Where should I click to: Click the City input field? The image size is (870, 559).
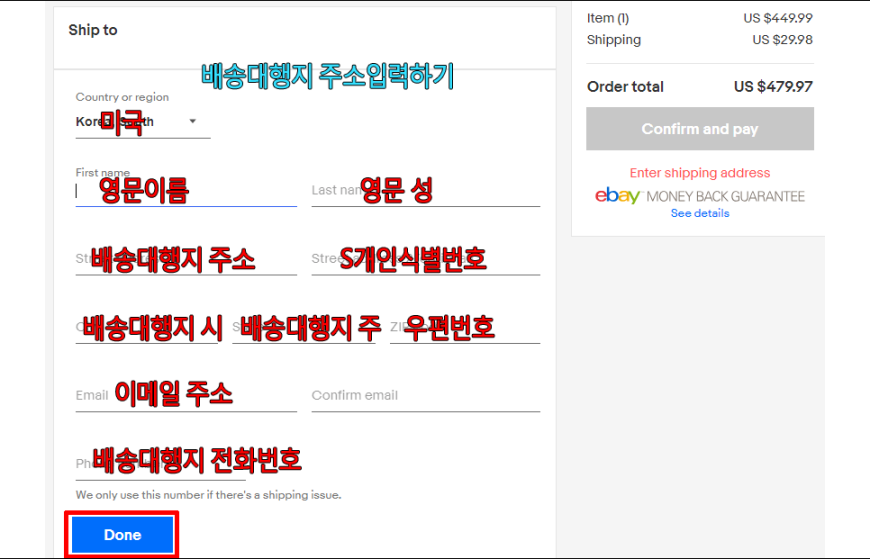146,328
